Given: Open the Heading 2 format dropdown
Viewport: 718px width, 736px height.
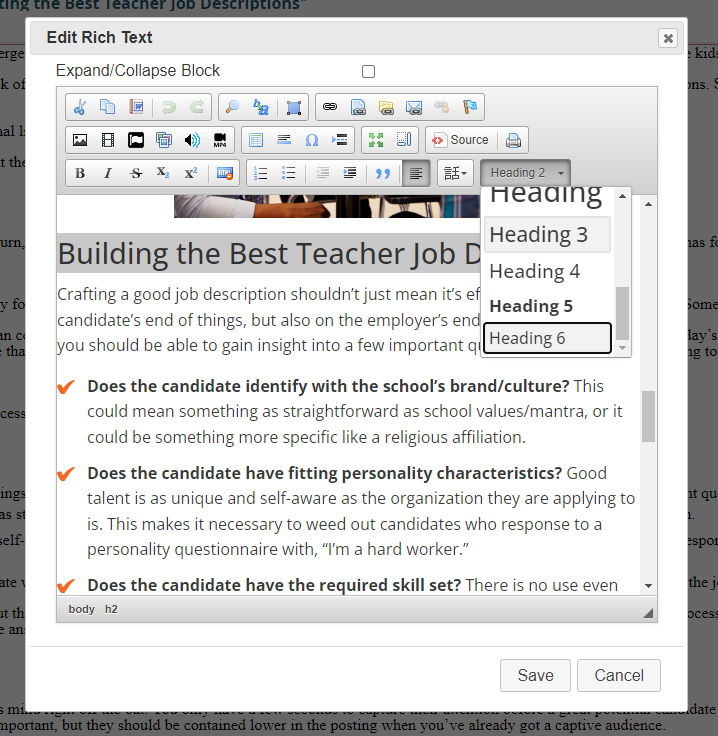Looking at the screenshot, I should (x=526, y=173).
